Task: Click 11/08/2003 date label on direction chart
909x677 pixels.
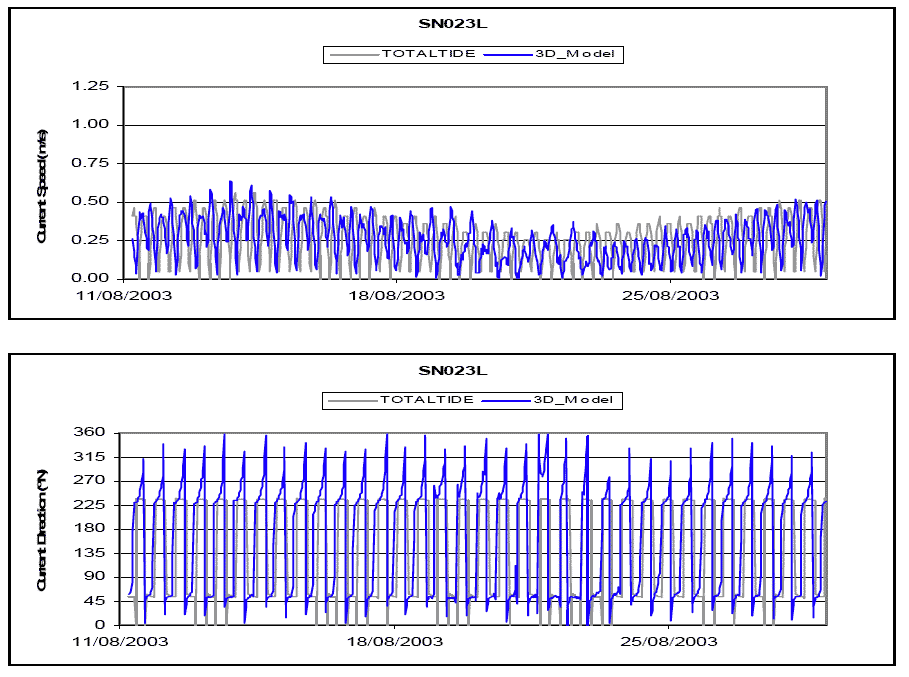Action: (x=123, y=642)
